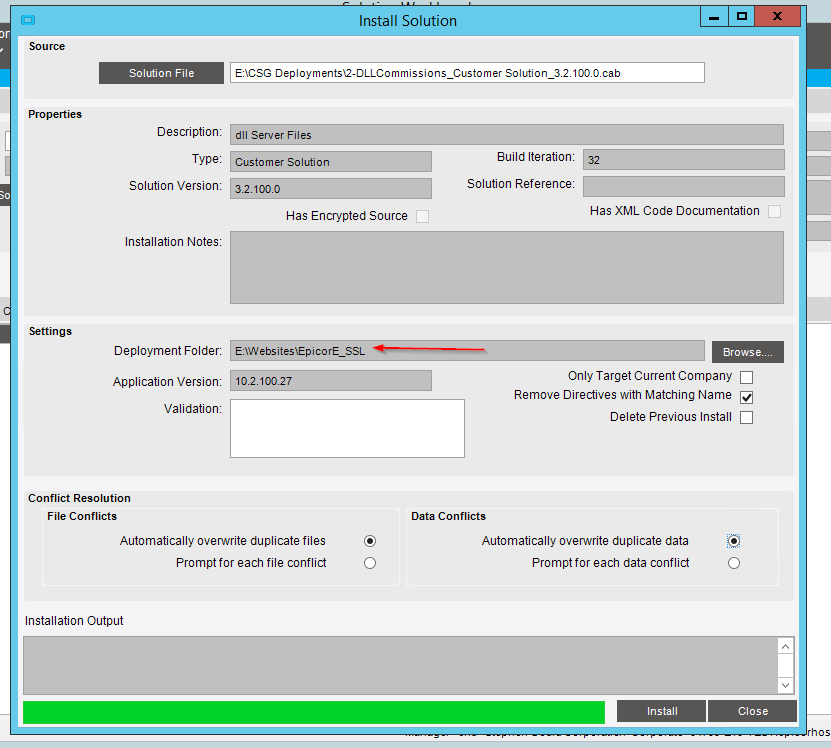
Task: Enable Only Target Current Company checkbox
Action: (x=746, y=377)
